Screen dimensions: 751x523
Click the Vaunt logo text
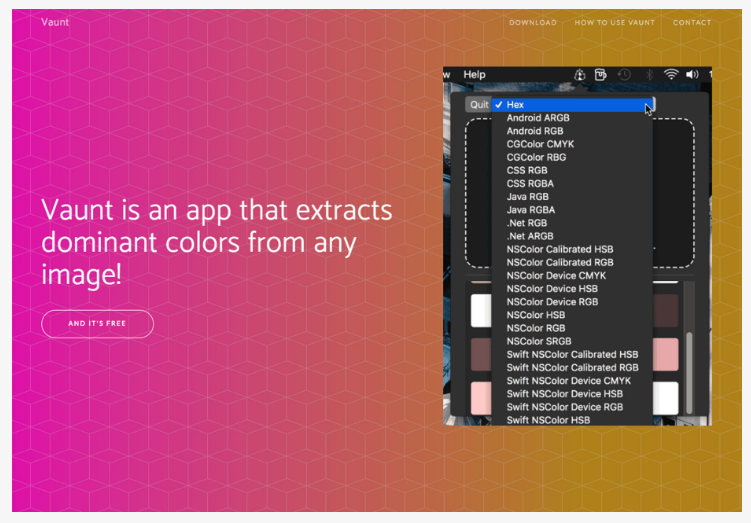coord(55,22)
